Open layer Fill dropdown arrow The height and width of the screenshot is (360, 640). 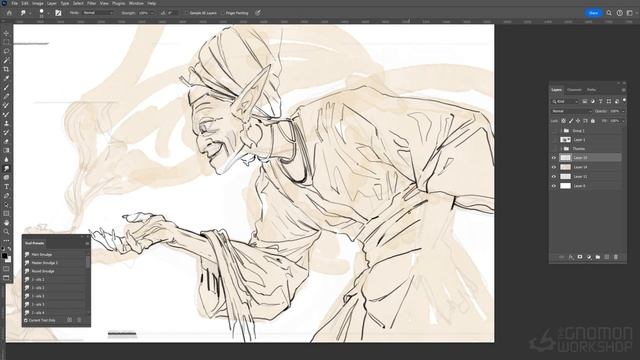point(623,121)
